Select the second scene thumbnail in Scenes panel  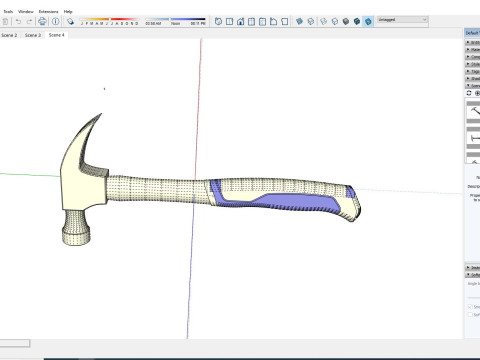(x=473, y=138)
